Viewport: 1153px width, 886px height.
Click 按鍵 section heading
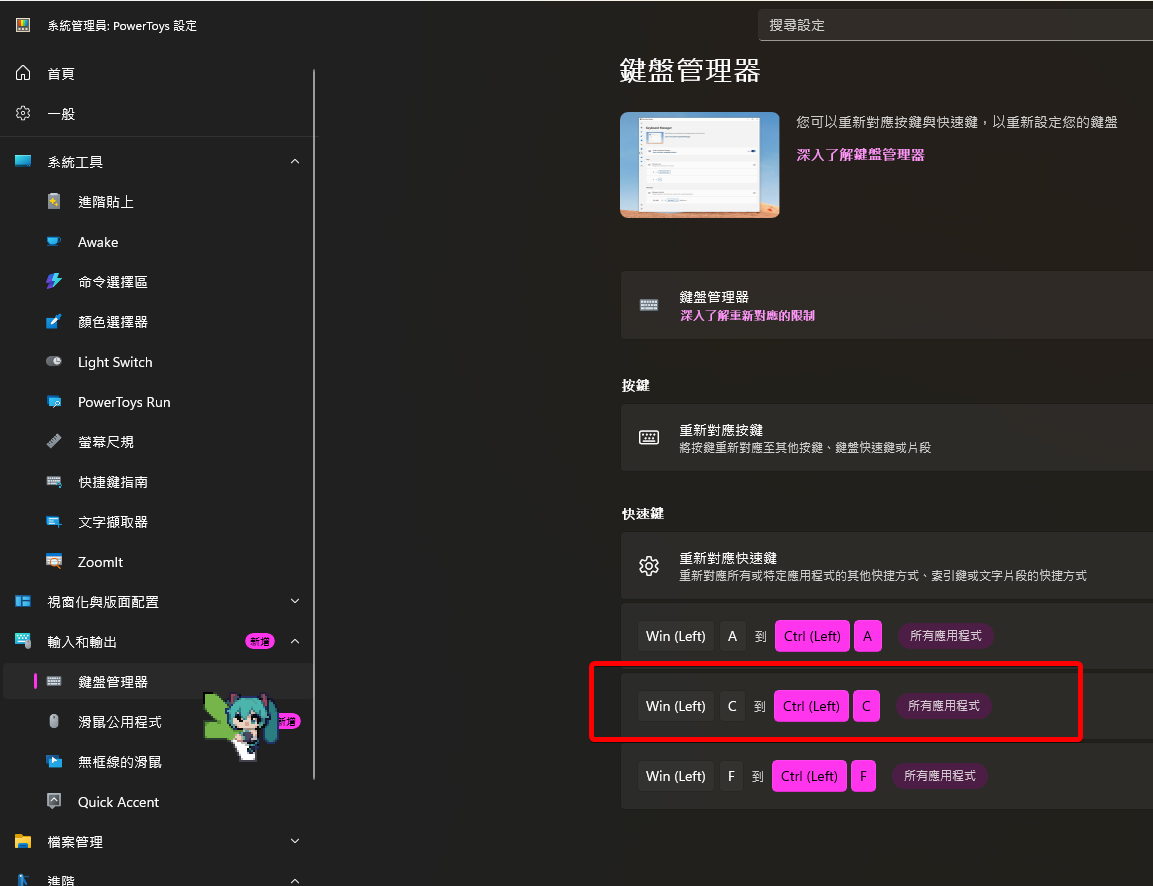(635, 385)
